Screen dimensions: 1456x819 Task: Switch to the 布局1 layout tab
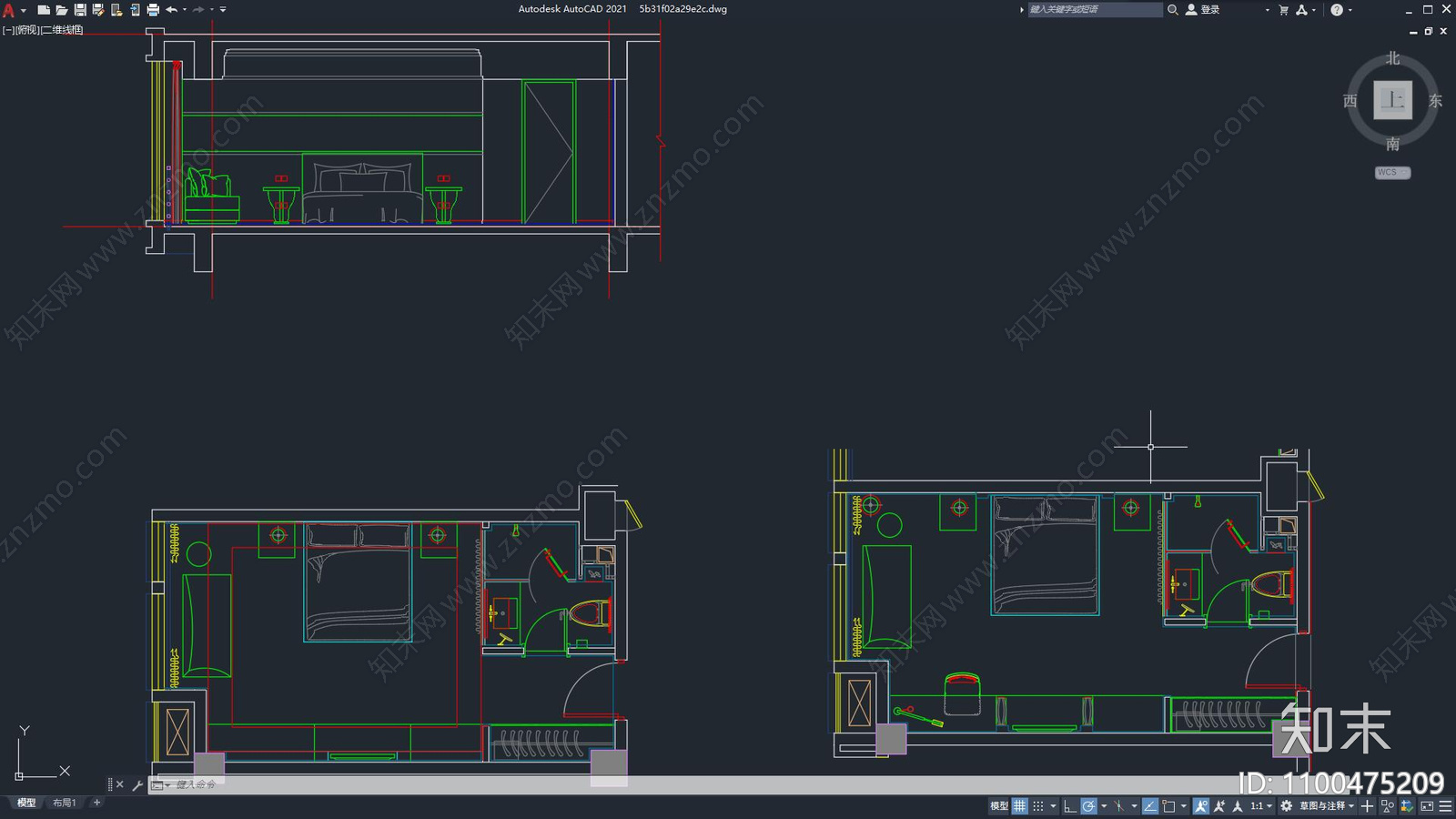[64, 803]
